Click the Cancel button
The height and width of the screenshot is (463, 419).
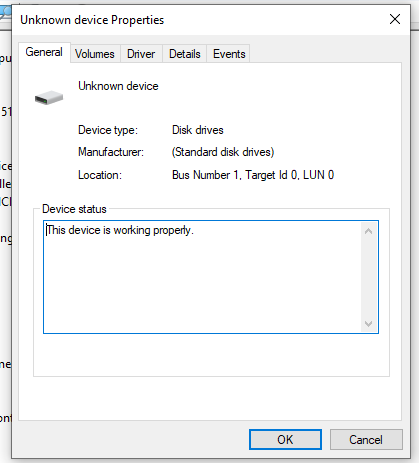(366, 440)
